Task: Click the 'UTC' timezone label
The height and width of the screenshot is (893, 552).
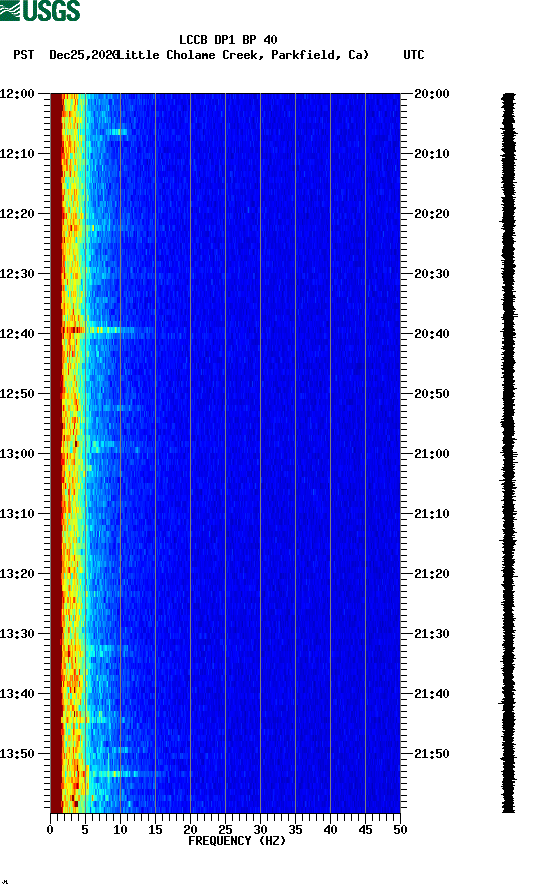Action: tap(414, 55)
